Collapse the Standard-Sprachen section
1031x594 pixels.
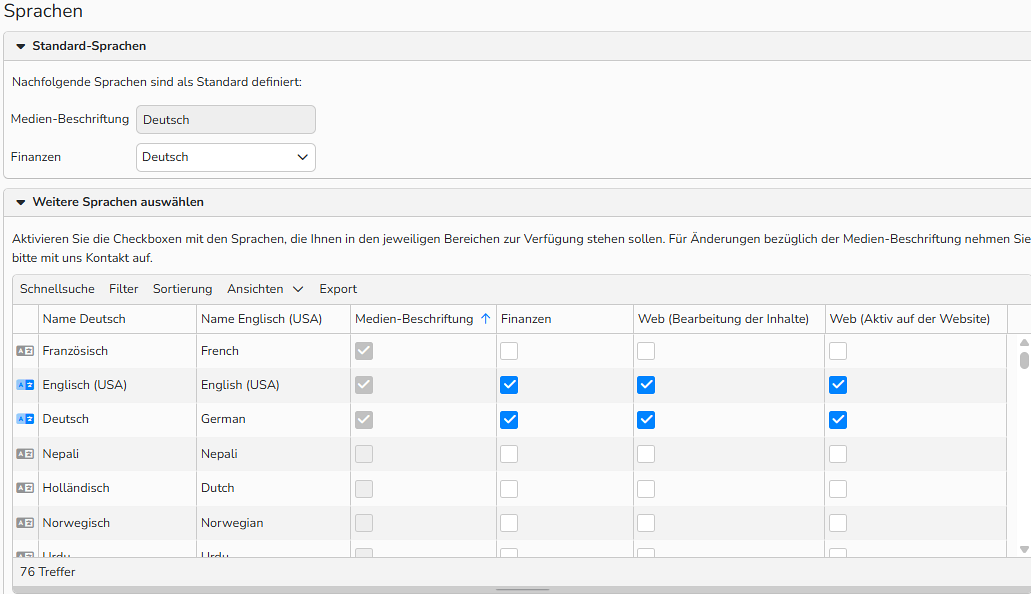tap(20, 46)
